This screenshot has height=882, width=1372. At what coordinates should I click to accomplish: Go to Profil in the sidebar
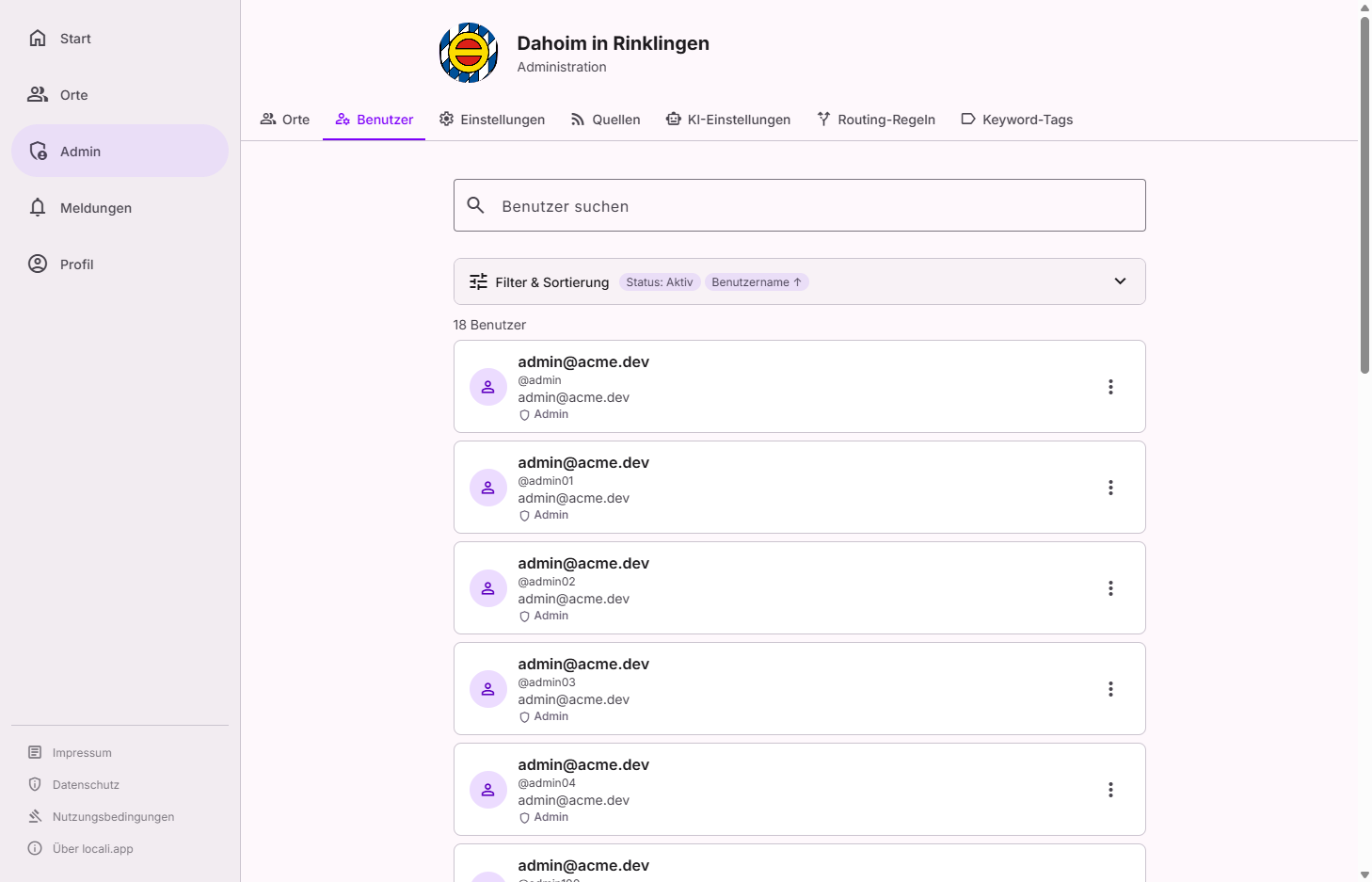click(x=76, y=265)
